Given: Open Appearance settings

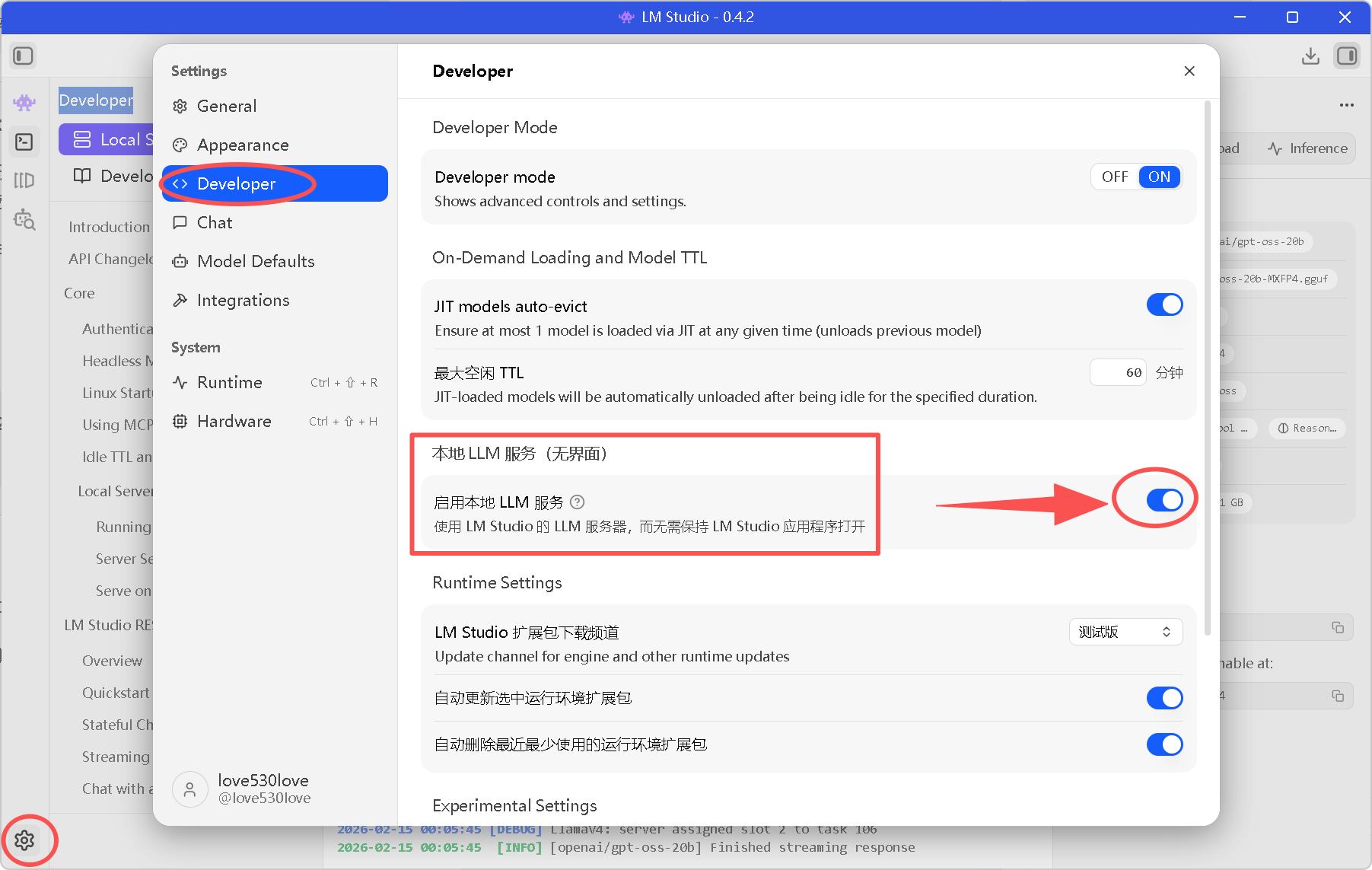Looking at the screenshot, I should pyautogui.click(x=275, y=145).
